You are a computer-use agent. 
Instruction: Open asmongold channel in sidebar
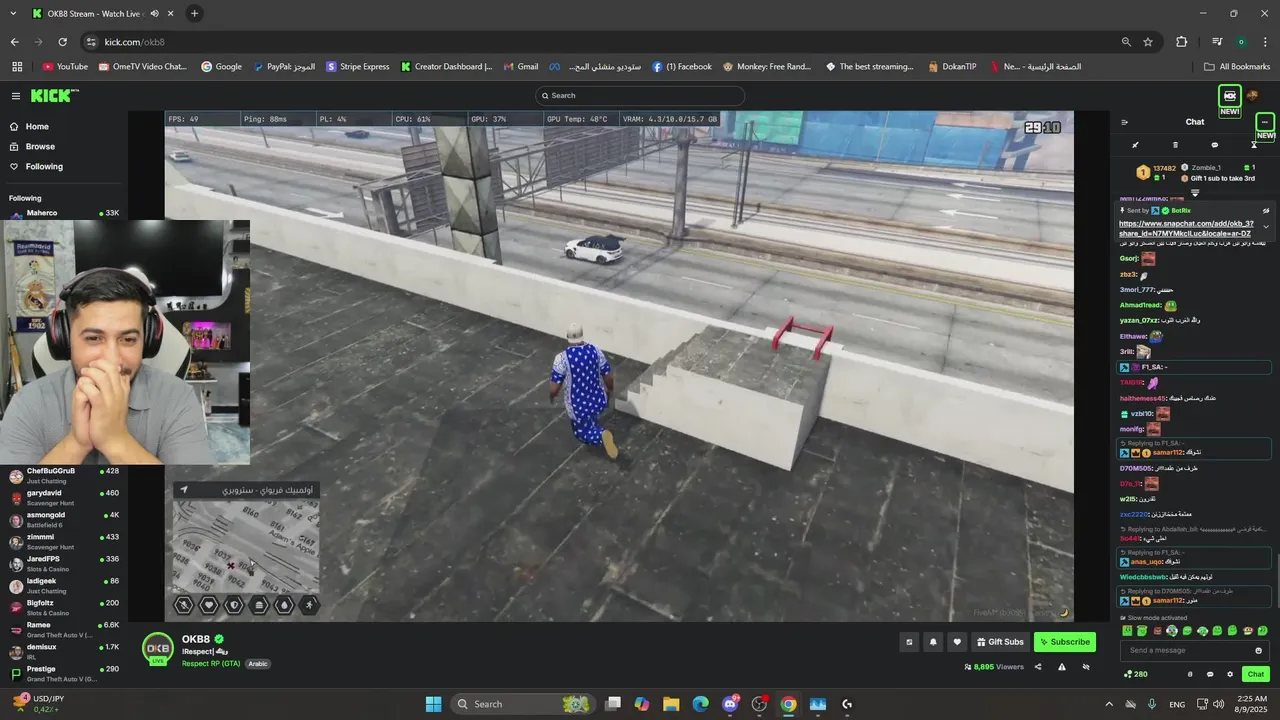pyautogui.click(x=64, y=519)
